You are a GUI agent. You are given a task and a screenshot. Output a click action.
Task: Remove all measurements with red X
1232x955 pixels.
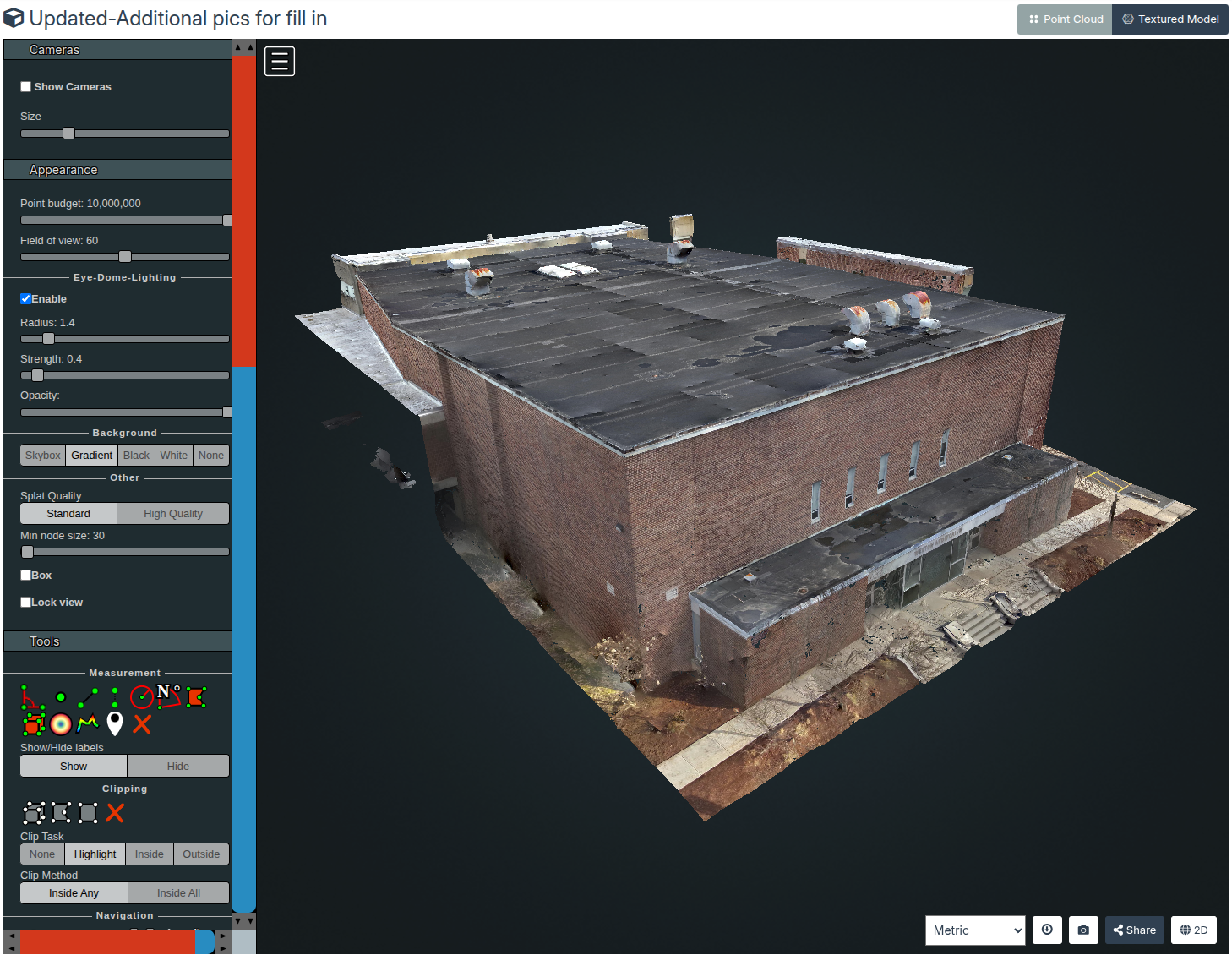click(x=142, y=724)
